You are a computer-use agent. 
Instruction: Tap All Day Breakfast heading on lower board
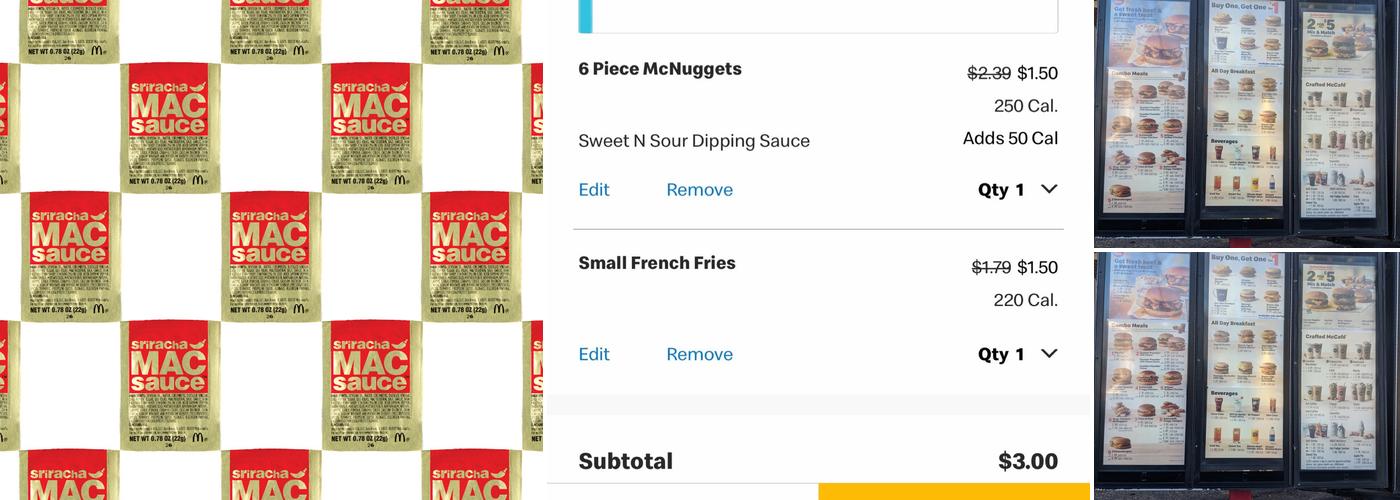pyautogui.click(x=1233, y=322)
